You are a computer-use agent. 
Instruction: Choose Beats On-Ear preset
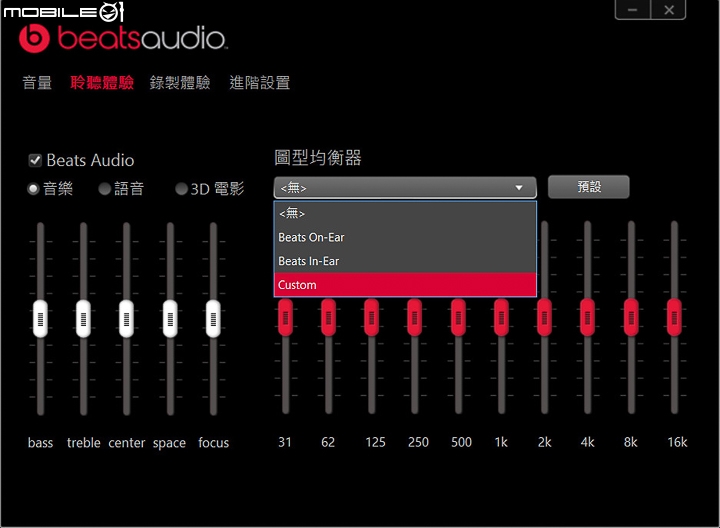pos(405,237)
